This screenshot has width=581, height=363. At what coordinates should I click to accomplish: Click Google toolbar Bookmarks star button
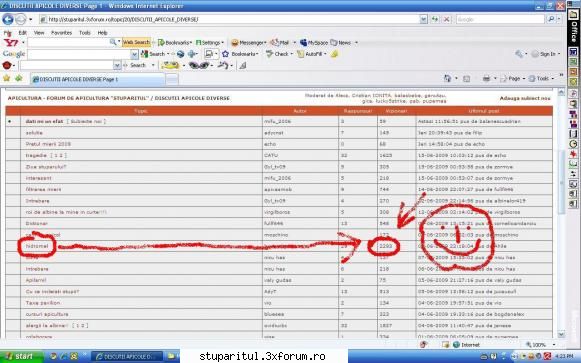[x=240, y=54]
